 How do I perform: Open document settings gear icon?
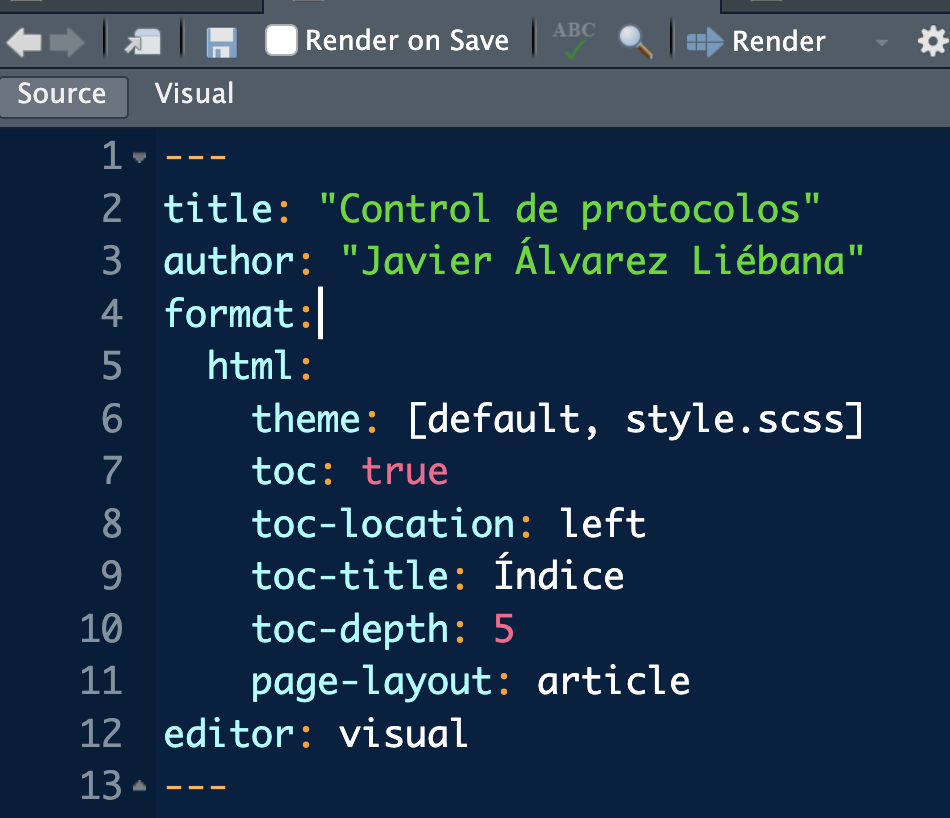point(932,42)
